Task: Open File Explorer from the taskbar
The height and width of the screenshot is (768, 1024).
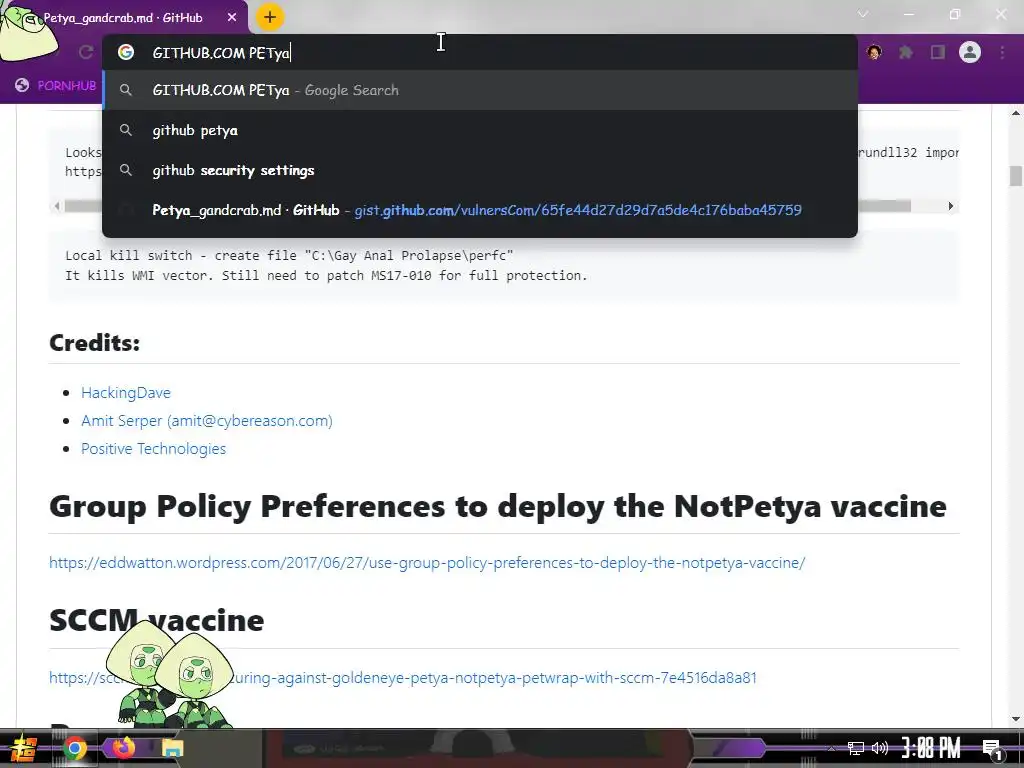Action: point(172,748)
